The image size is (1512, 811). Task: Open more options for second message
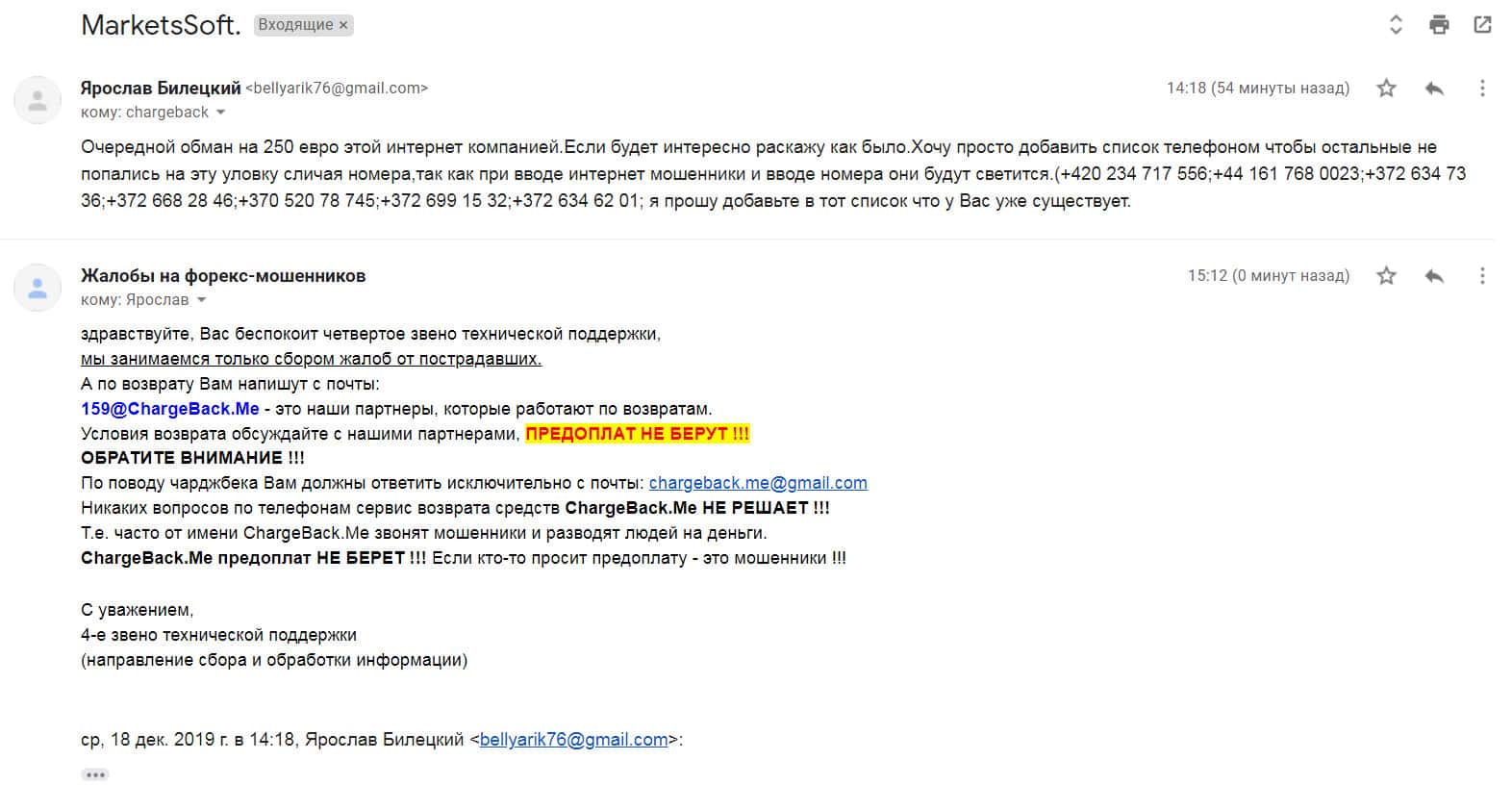point(1482,276)
